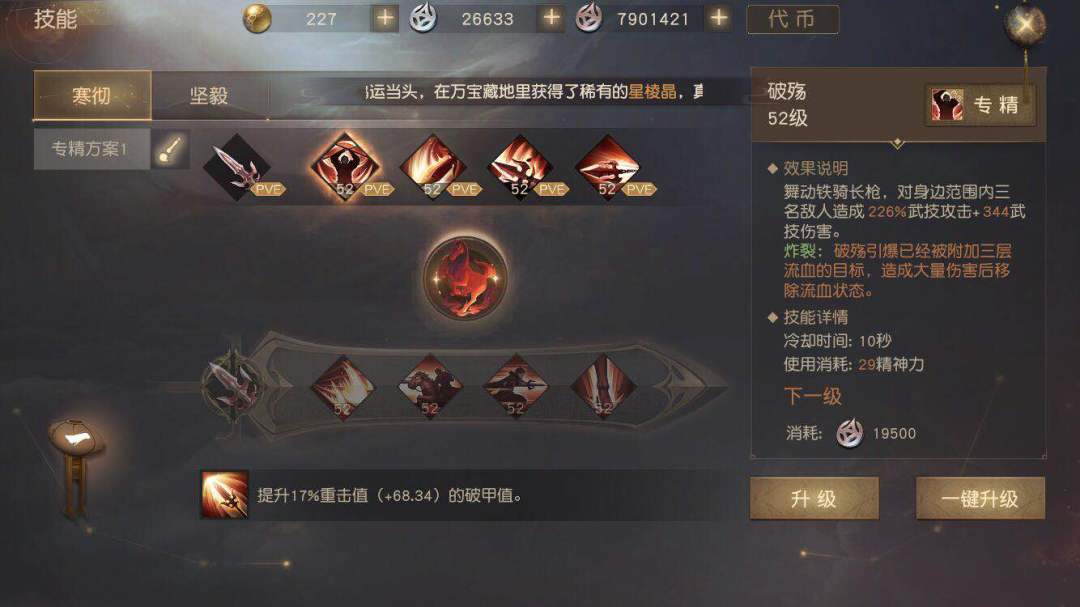
Task: Click the 升级 upgrade button
Action: [814, 498]
